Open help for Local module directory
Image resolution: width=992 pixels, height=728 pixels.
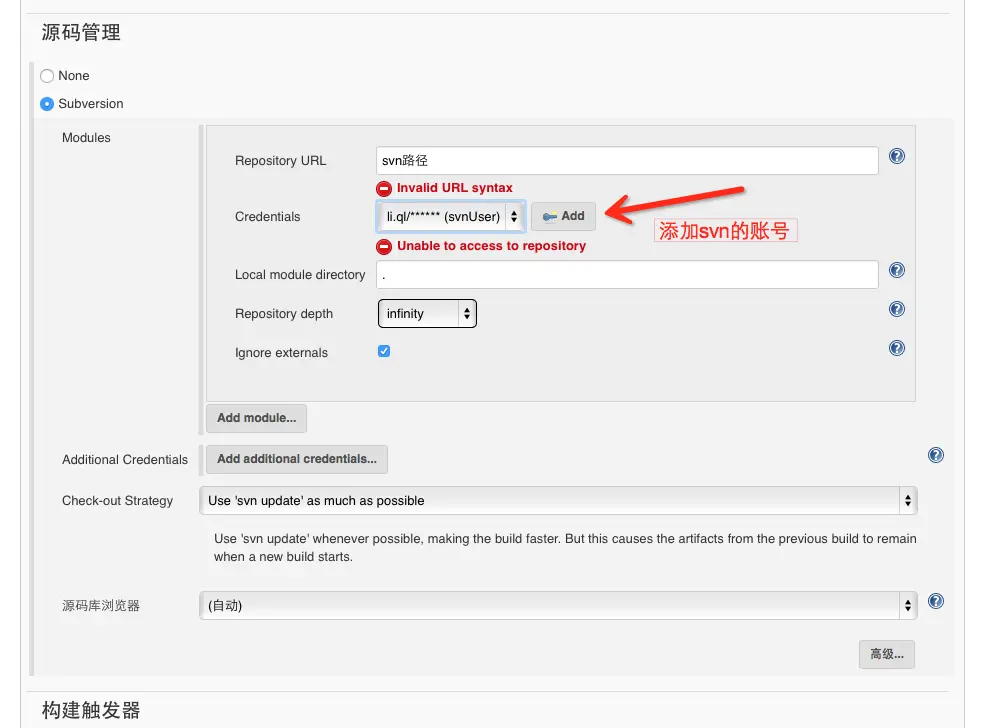pos(896,270)
